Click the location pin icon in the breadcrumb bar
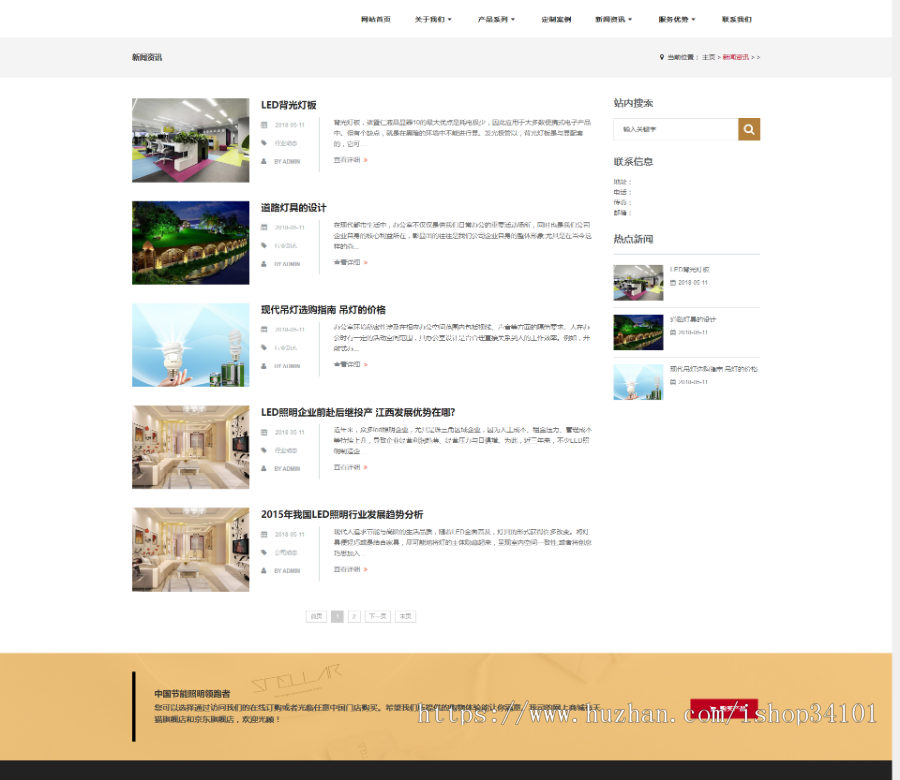This screenshot has width=900, height=780. [x=660, y=57]
